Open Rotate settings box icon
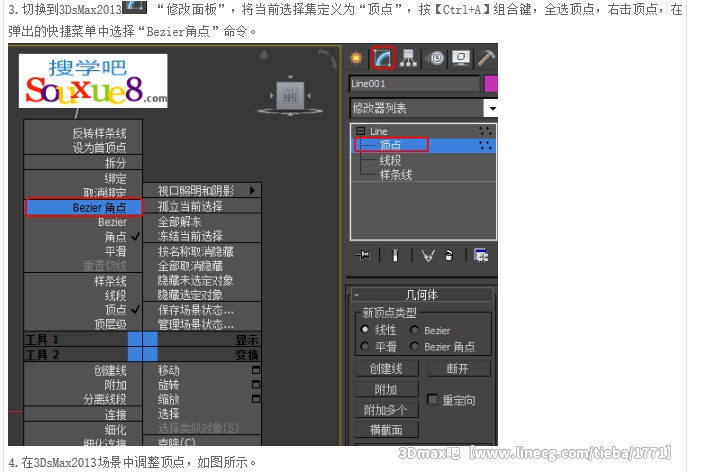711x472 pixels. tap(256, 384)
